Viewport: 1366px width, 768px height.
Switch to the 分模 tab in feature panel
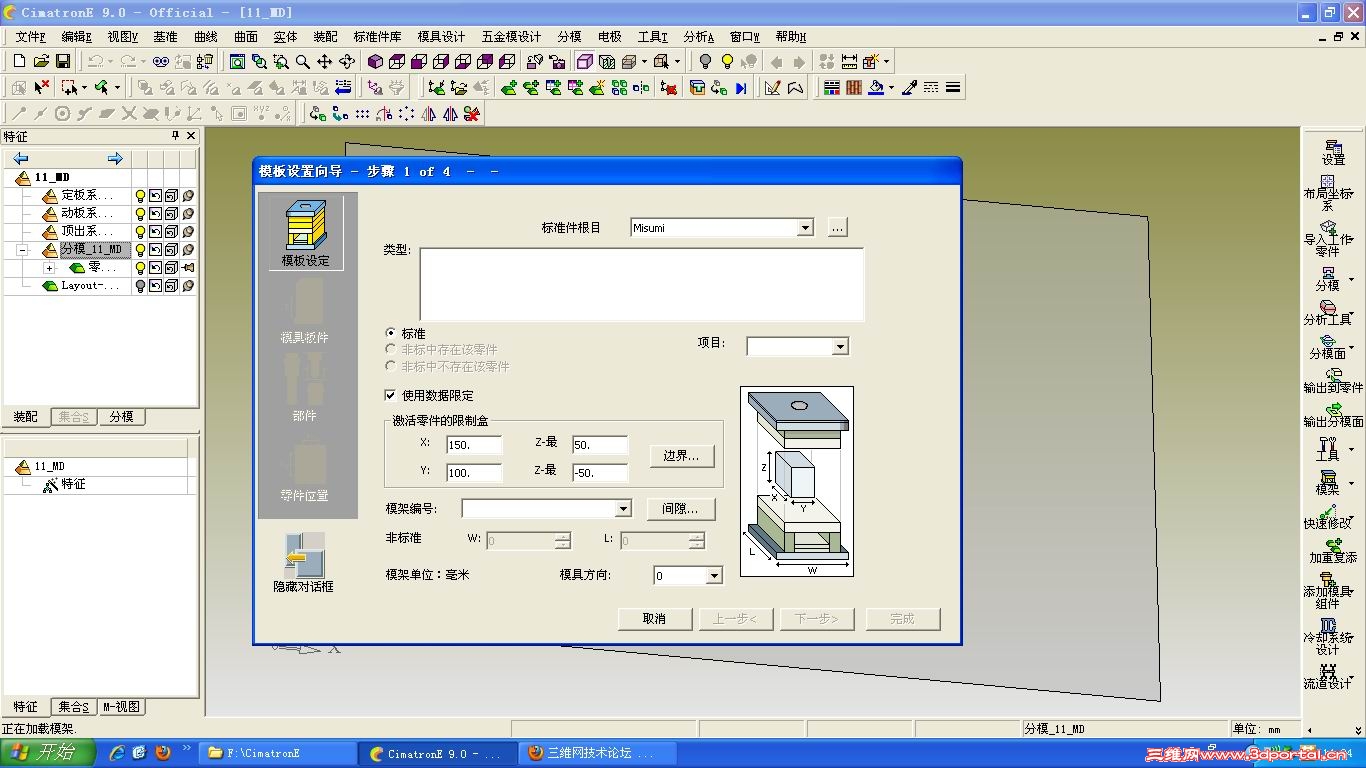click(x=122, y=417)
